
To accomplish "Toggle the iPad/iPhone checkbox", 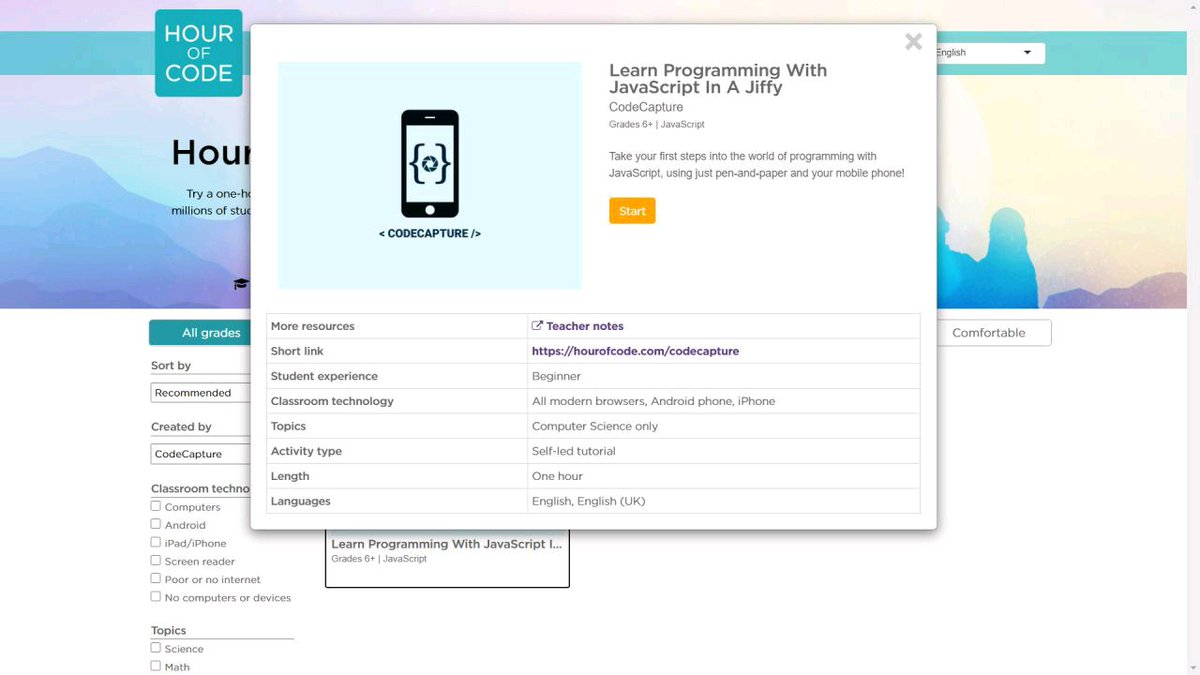I will (x=156, y=542).
